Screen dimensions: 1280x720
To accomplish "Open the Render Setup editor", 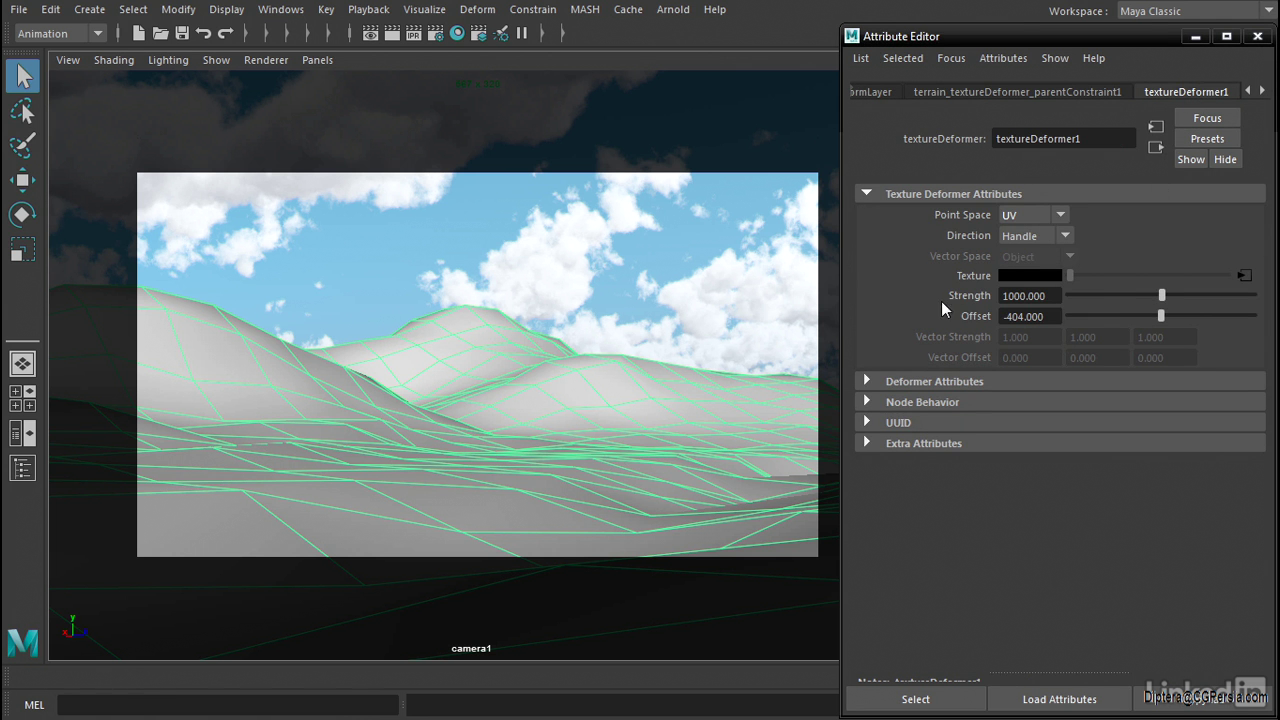I will pyautogui.click(x=479, y=33).
